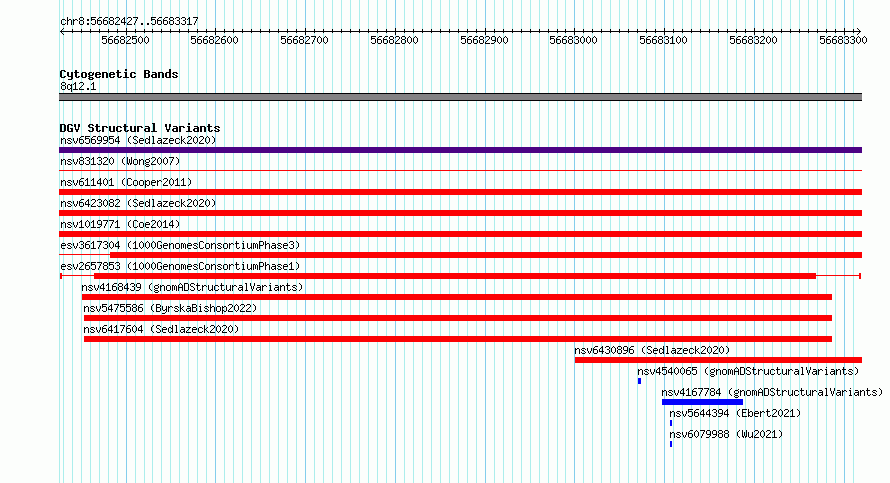Screen dimensions: 890x483
Task: Click the small blue nsv4540065 variant marker
Action: click(639, 381)
